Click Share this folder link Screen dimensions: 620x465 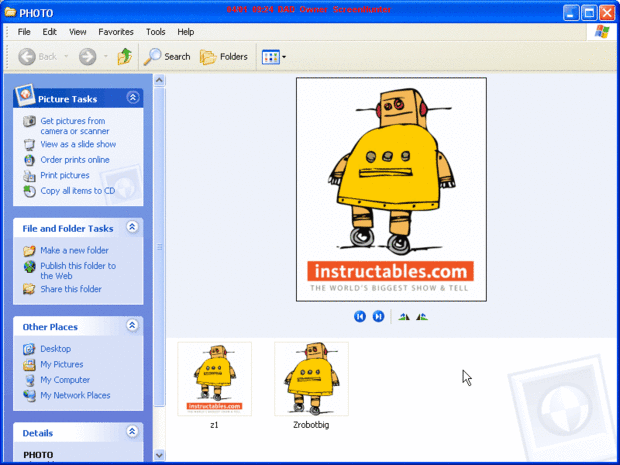[71, 289]
